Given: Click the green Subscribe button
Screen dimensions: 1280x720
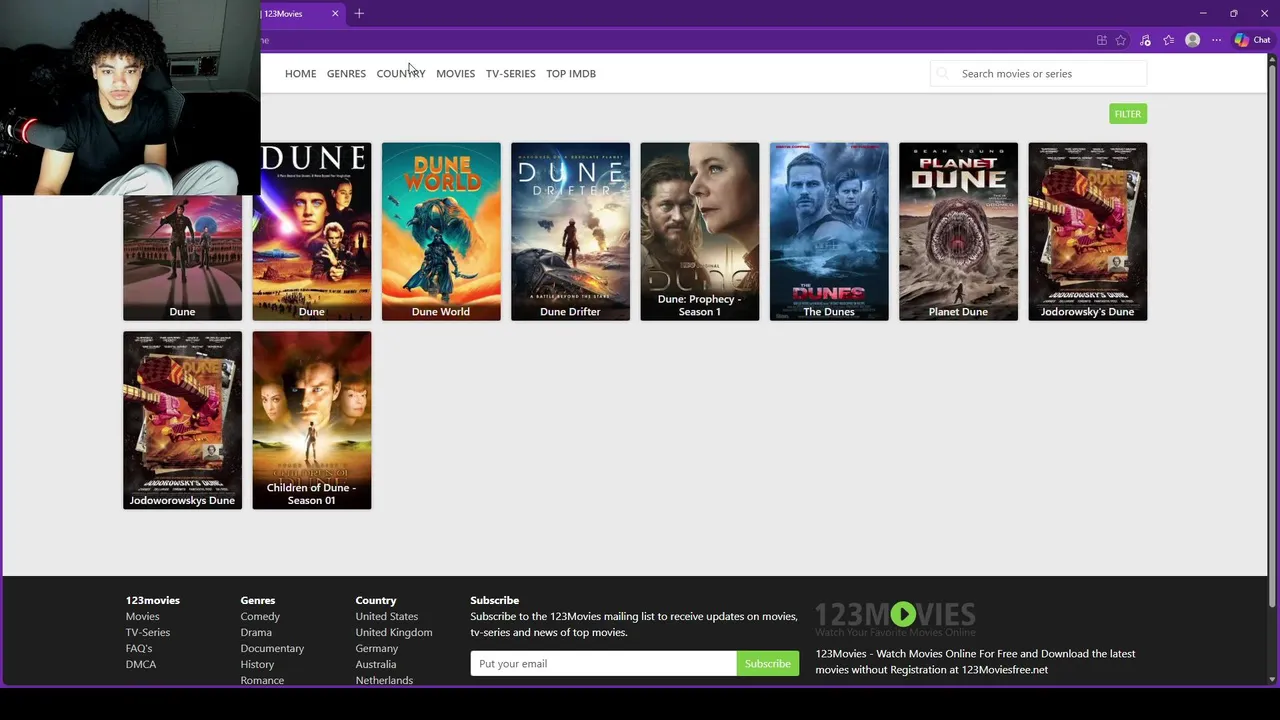Looking at the screenshot, I should 768,663.
